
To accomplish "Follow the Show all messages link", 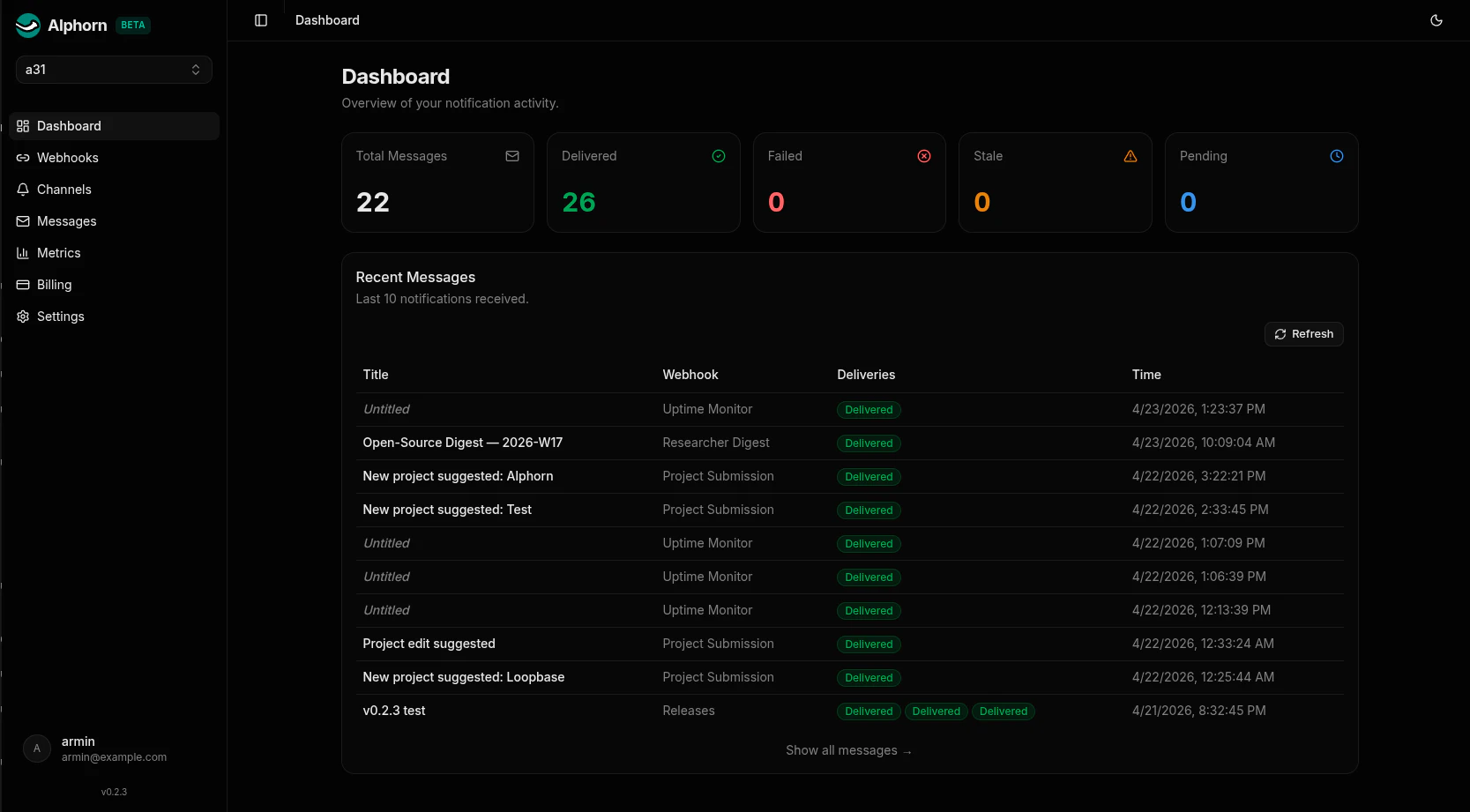I will pos(848,750).
